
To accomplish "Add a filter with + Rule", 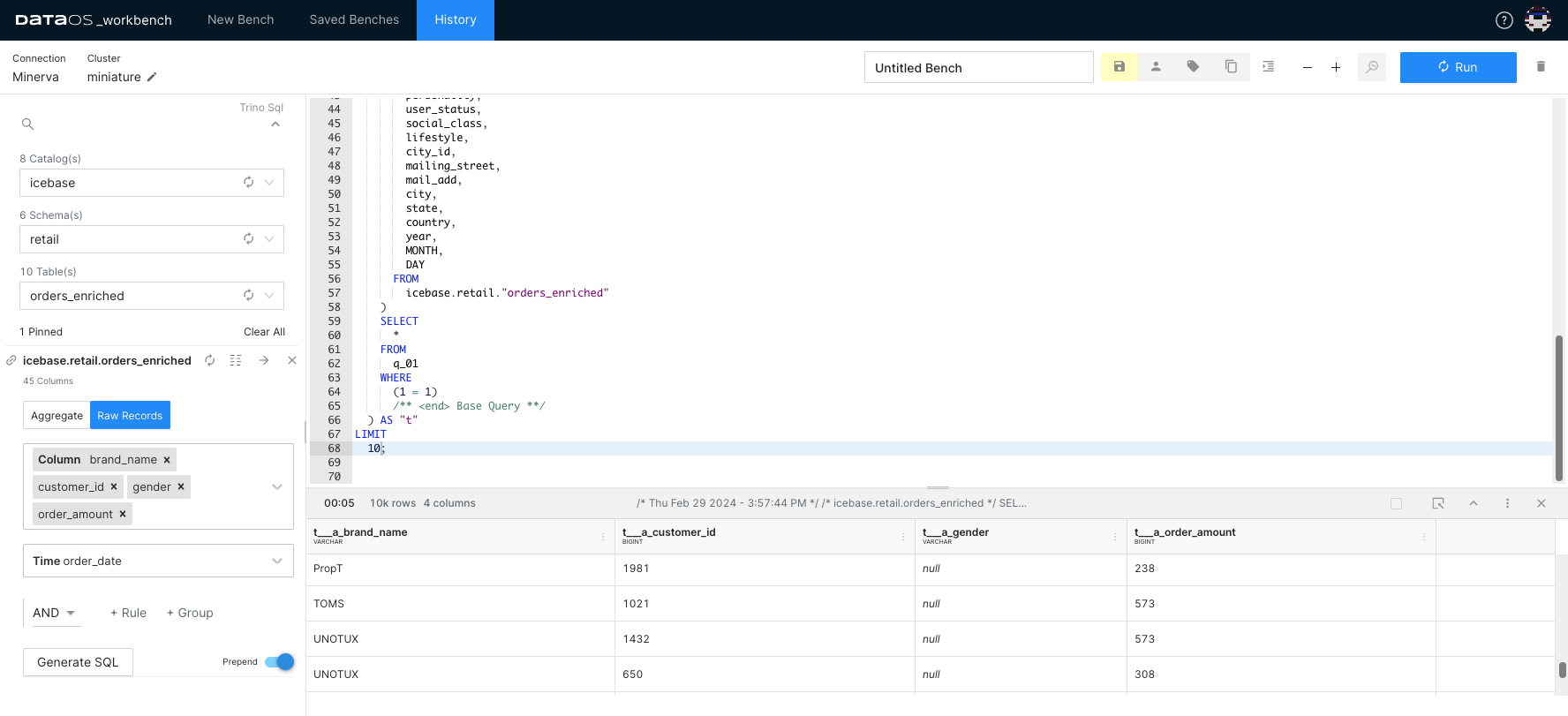I will pos(128,613).
